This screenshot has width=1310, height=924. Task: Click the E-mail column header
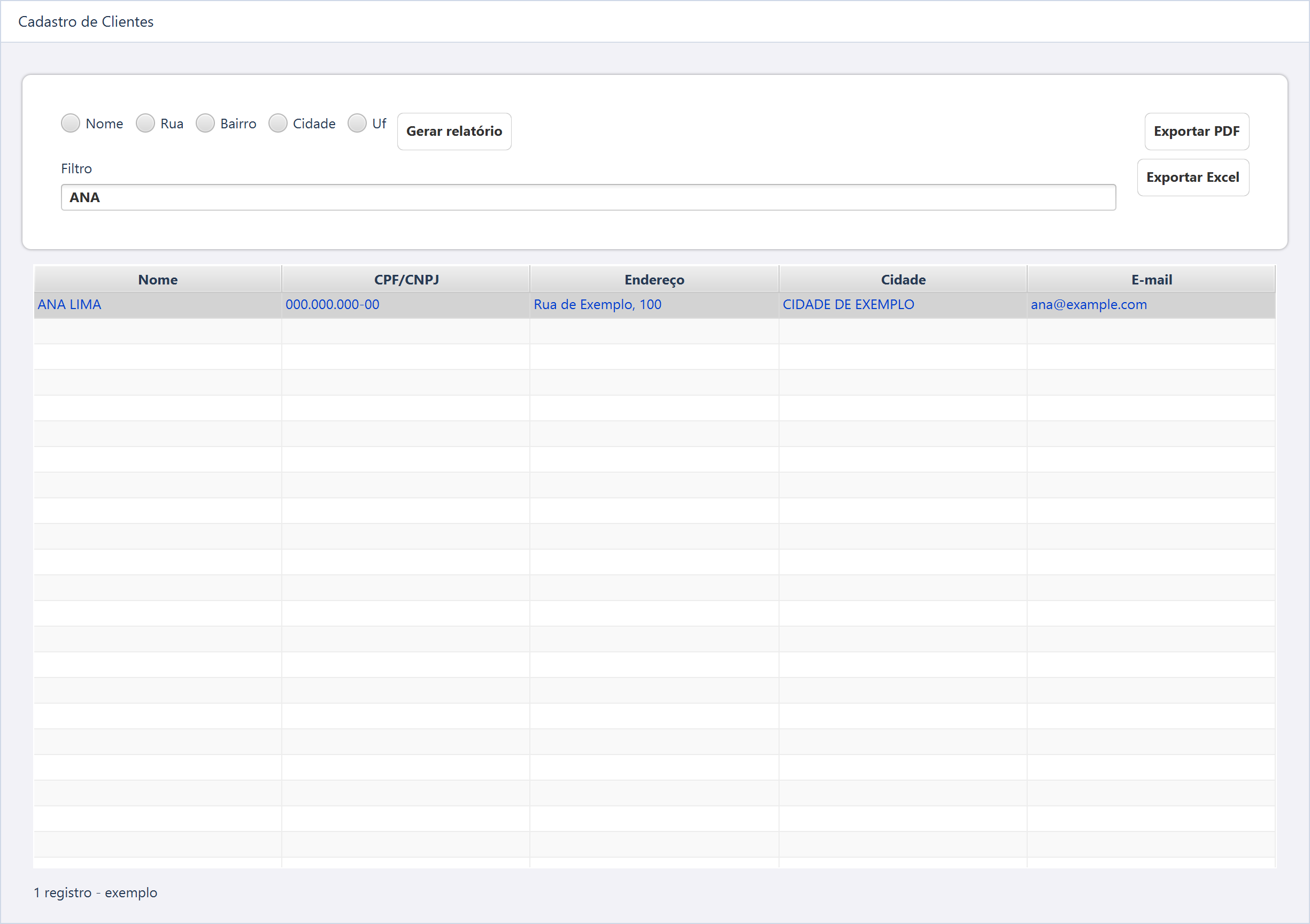(x=1151, y=280)
